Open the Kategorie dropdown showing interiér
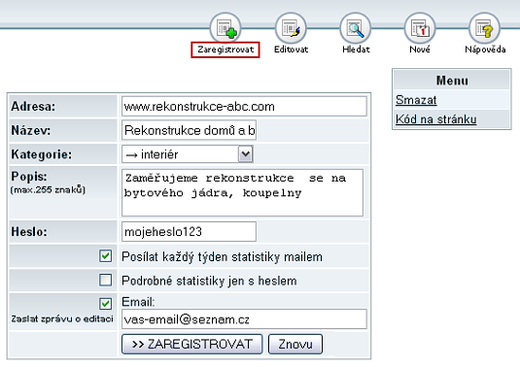 point(187,154)
